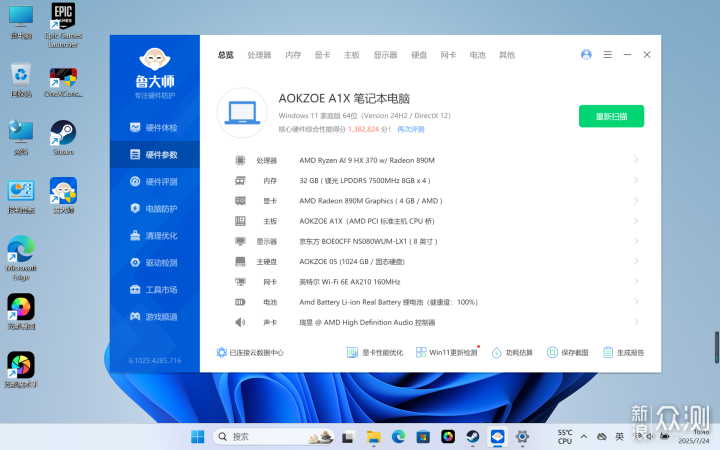This screenshot has width=720, height=450.
Task: Open 功耗估算 tool
Action: coord(512,353)
